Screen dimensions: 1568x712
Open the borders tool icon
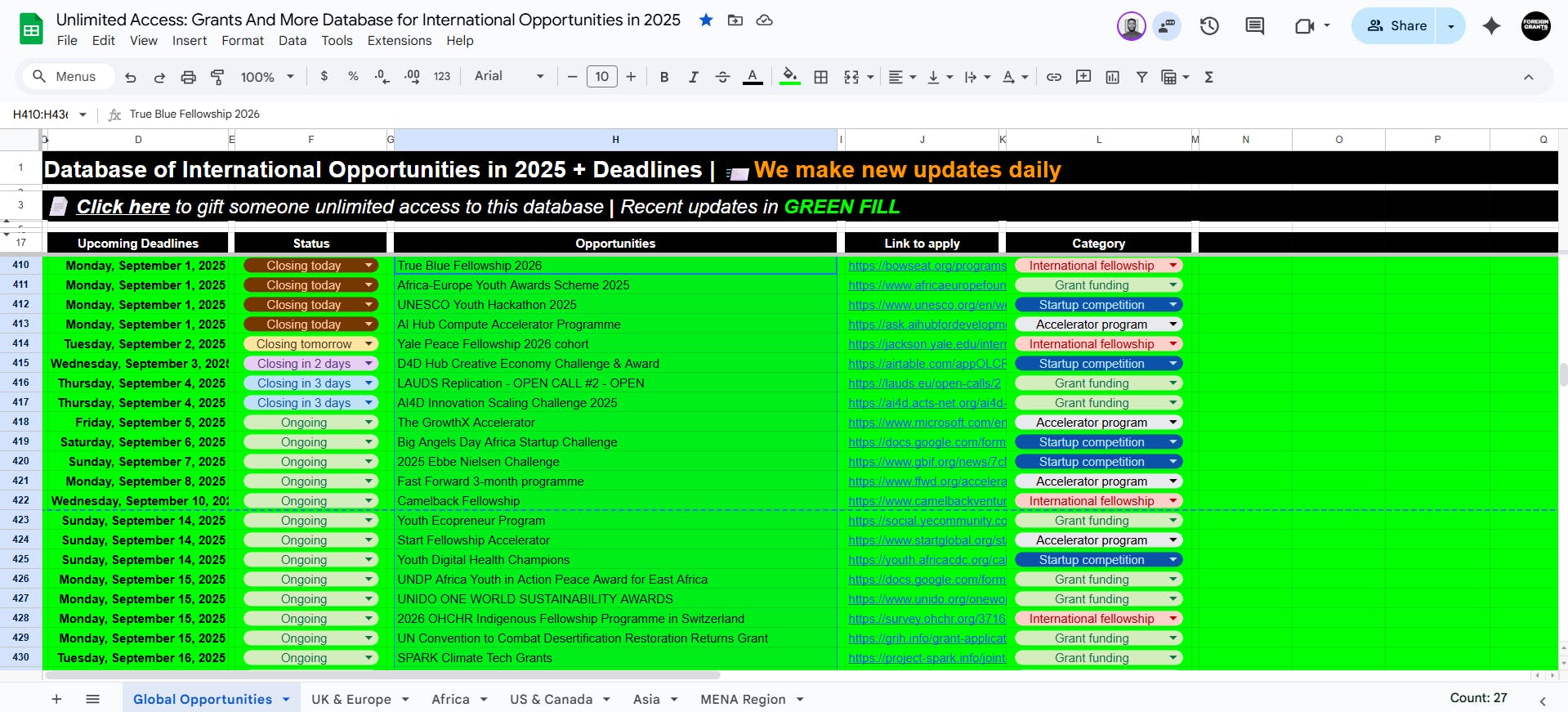click(821, 77)
